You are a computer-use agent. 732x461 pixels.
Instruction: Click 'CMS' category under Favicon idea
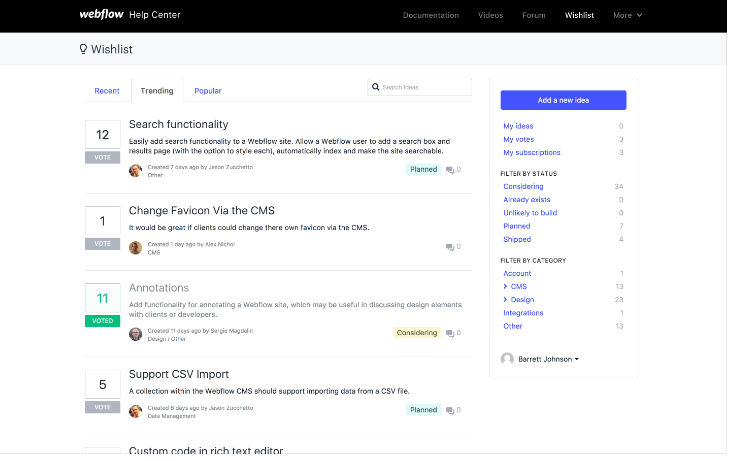(x=154, y=253)
